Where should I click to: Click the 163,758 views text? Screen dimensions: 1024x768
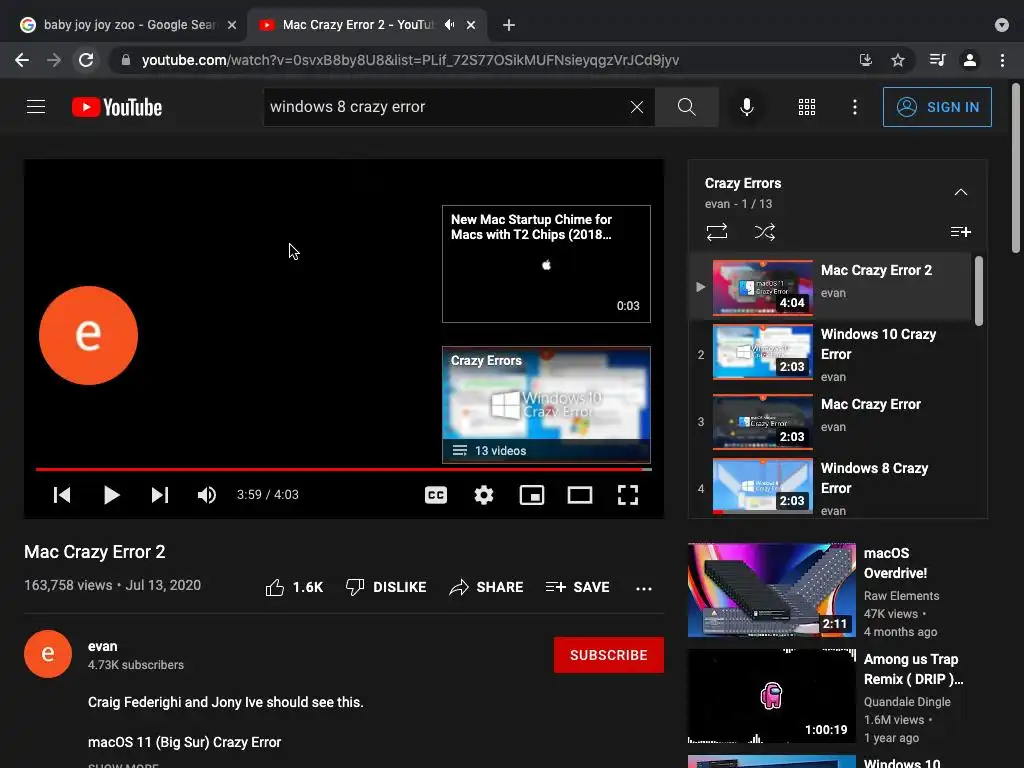click(x=68, y=586)
